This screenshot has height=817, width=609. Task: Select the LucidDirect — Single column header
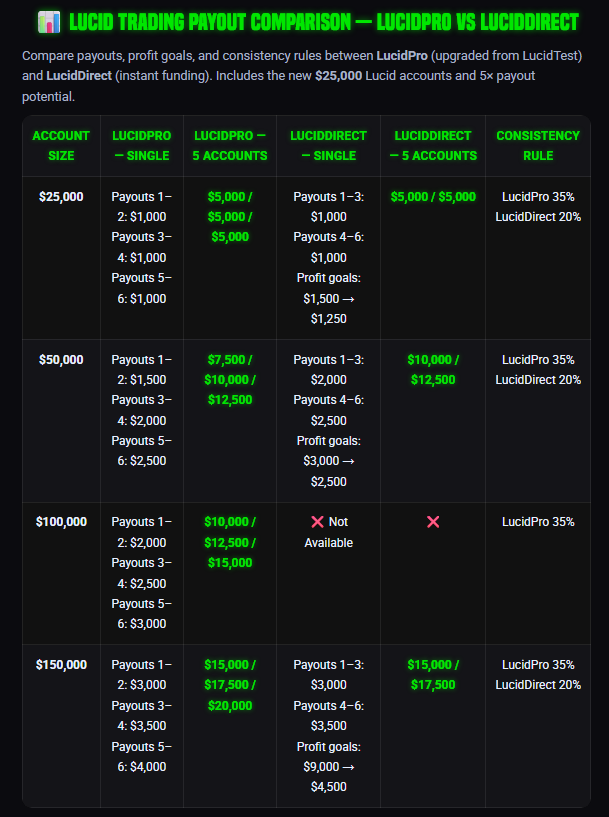point(328,146)
